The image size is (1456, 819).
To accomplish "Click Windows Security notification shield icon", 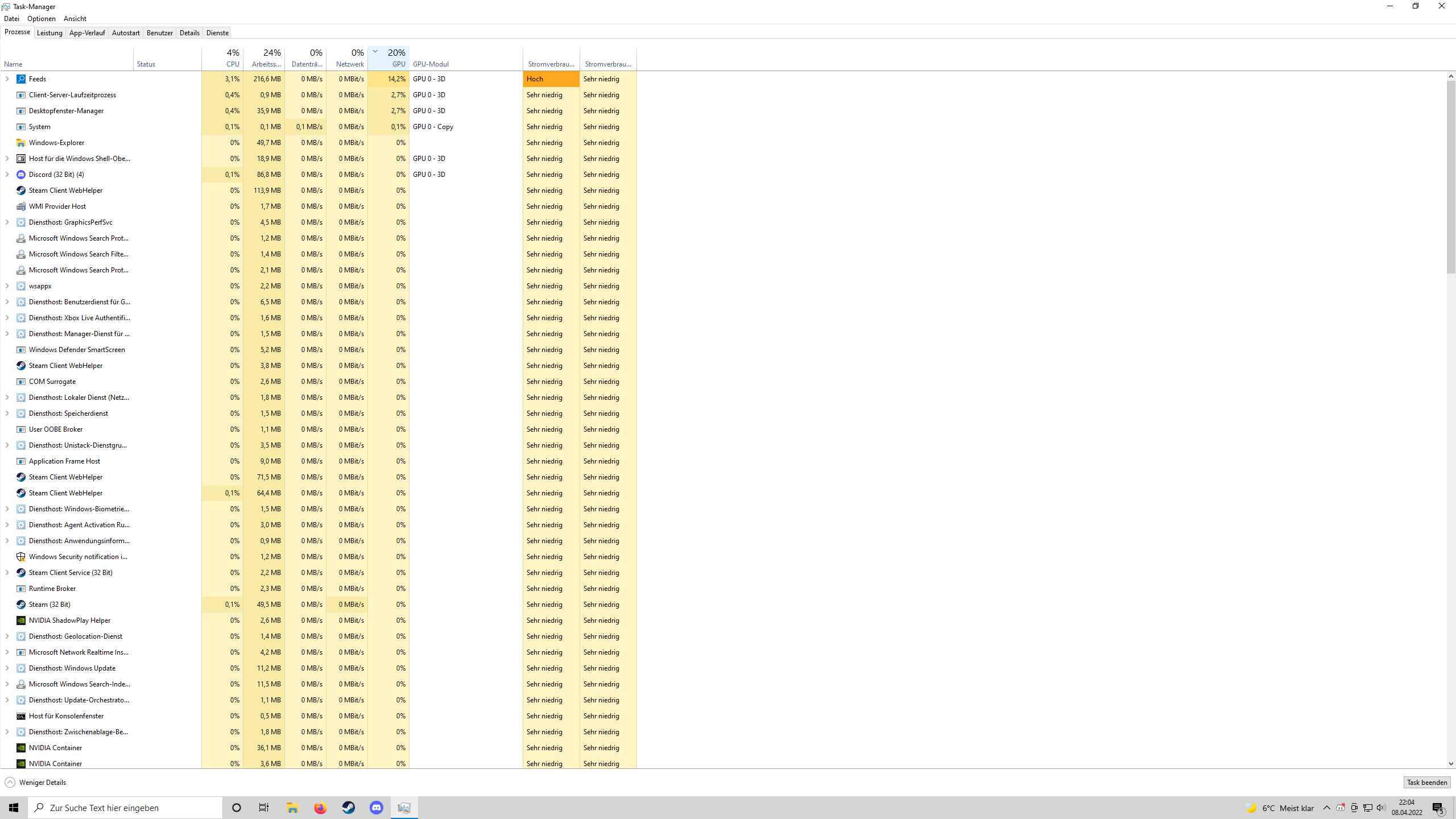I will coord(21,557).
